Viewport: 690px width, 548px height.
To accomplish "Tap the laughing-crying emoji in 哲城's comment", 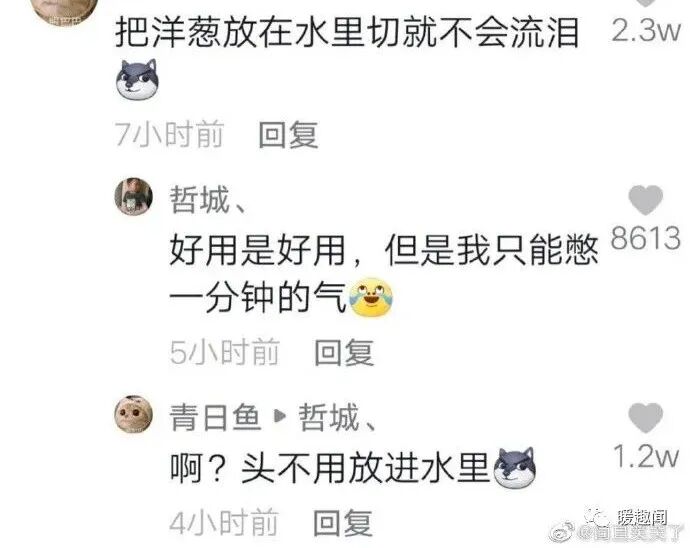I will tap(371, 298).
